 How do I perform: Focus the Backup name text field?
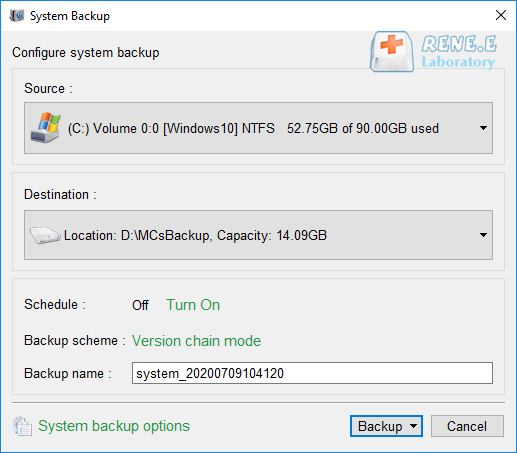pyautogui.click(x=312, y=373)
